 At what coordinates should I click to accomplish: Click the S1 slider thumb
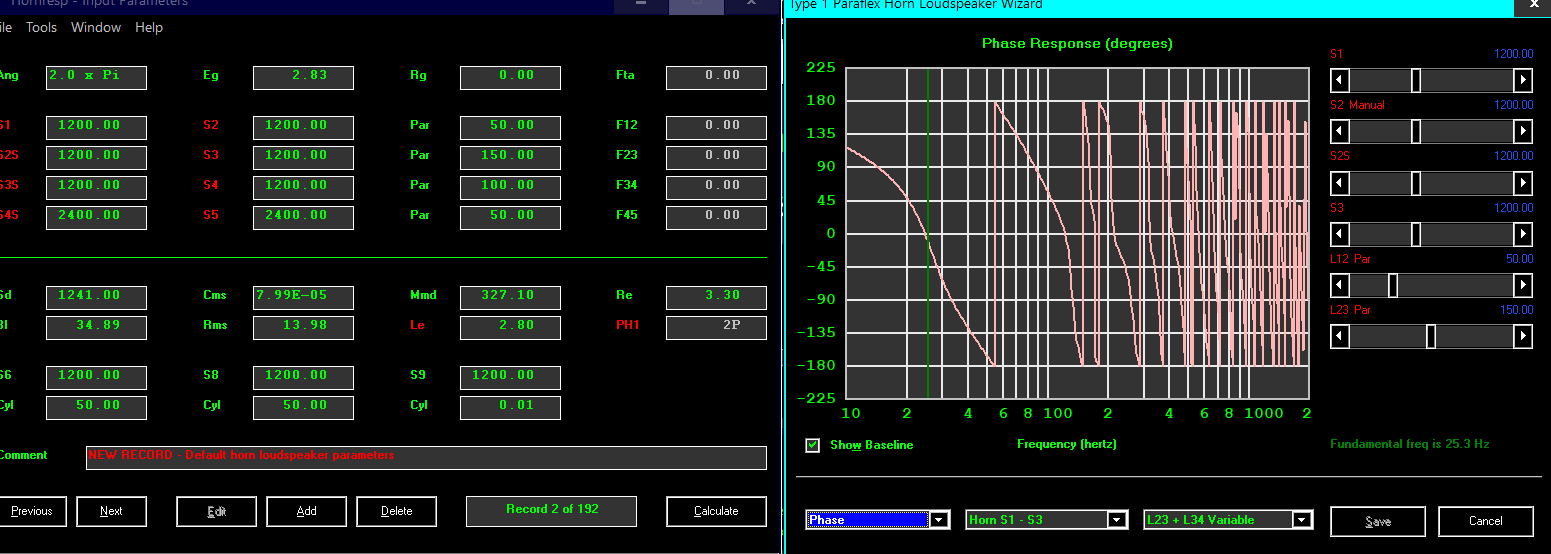1416,80
